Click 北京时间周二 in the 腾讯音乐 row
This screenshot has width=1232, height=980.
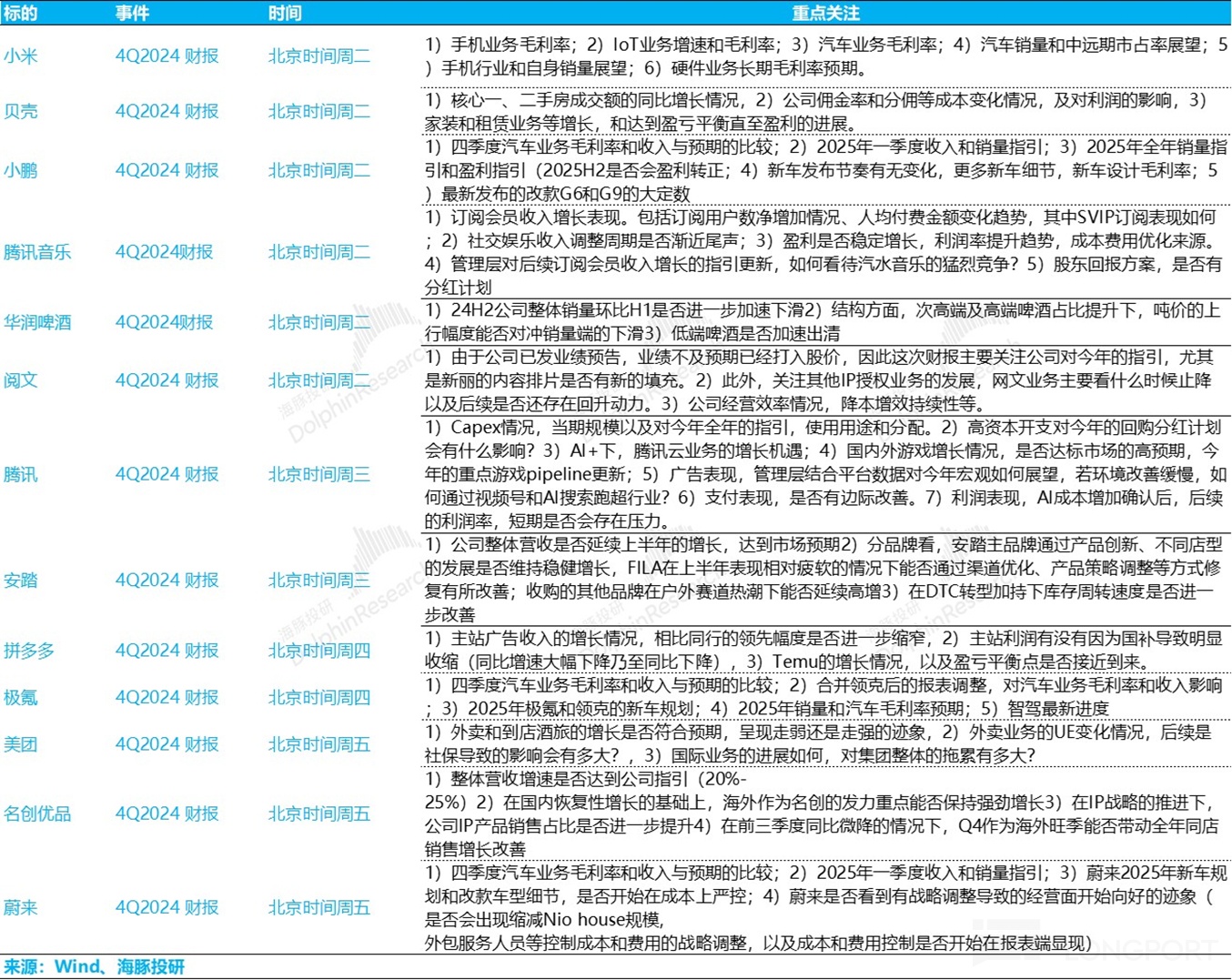pyautogui.click(x=319, y=252)
